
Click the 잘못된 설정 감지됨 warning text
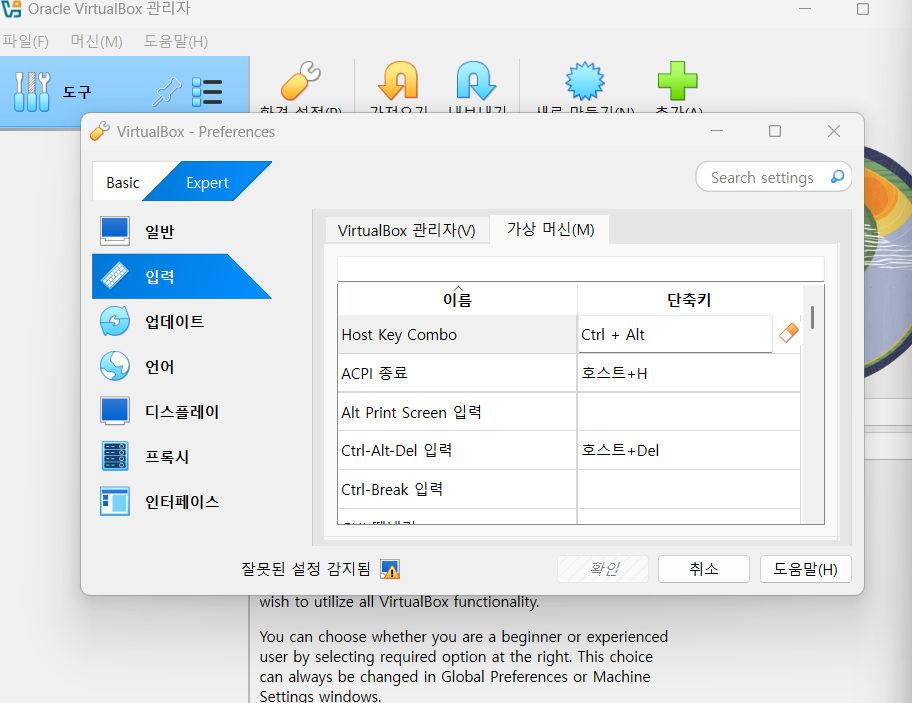306,569
